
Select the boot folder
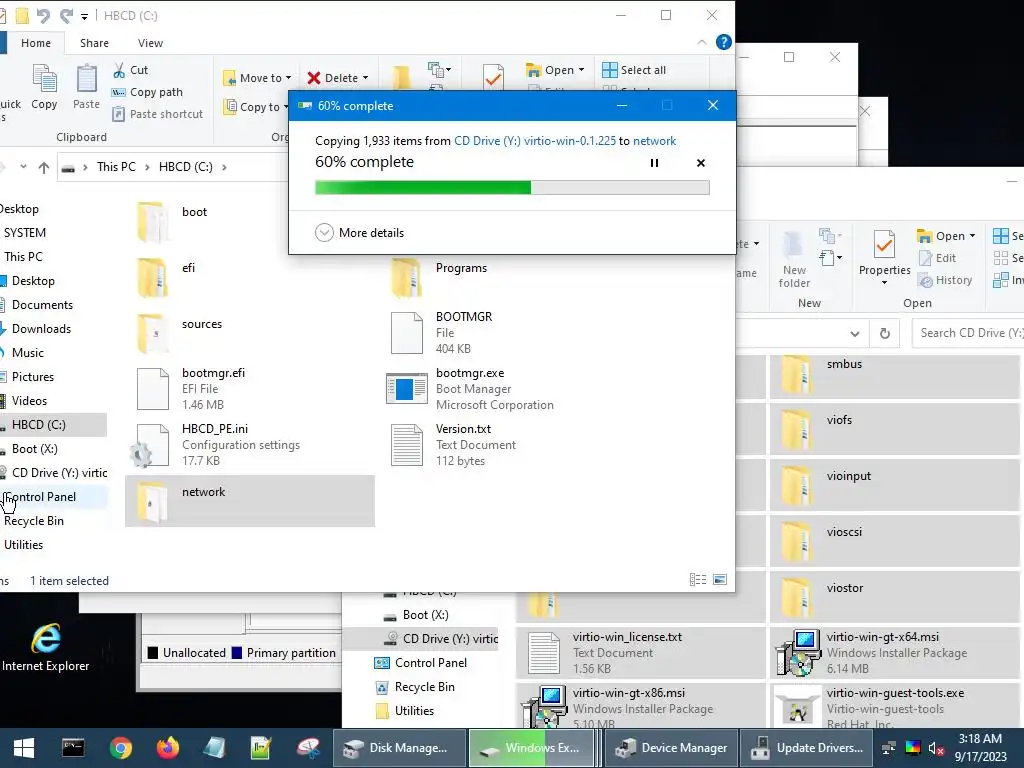coord(249,222)
